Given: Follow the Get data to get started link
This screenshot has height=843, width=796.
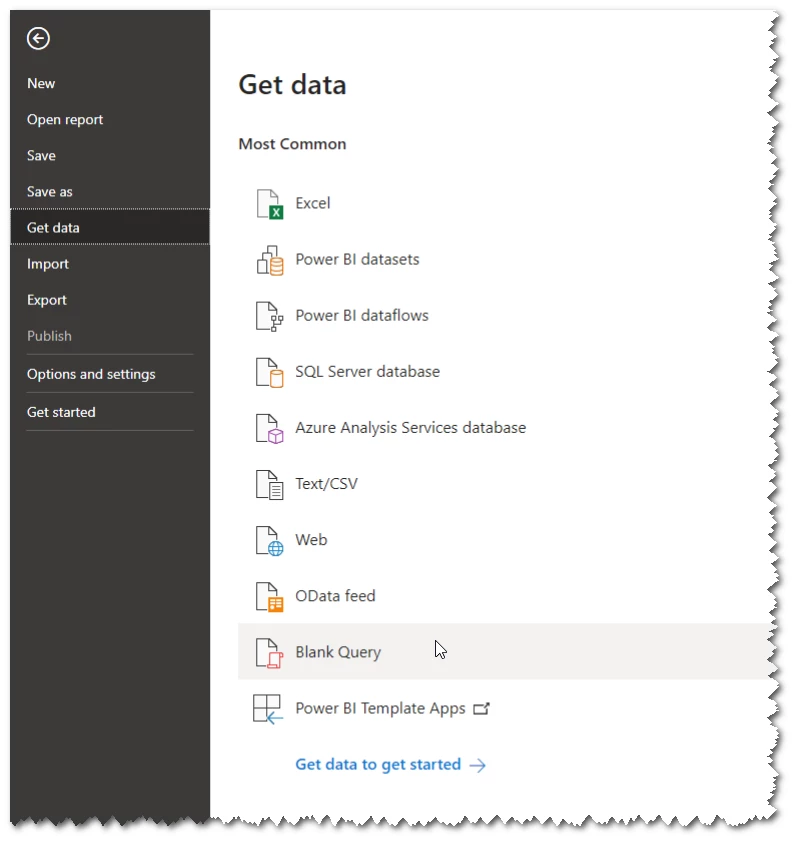Looking at the screenshot, I should coord(378,764).
